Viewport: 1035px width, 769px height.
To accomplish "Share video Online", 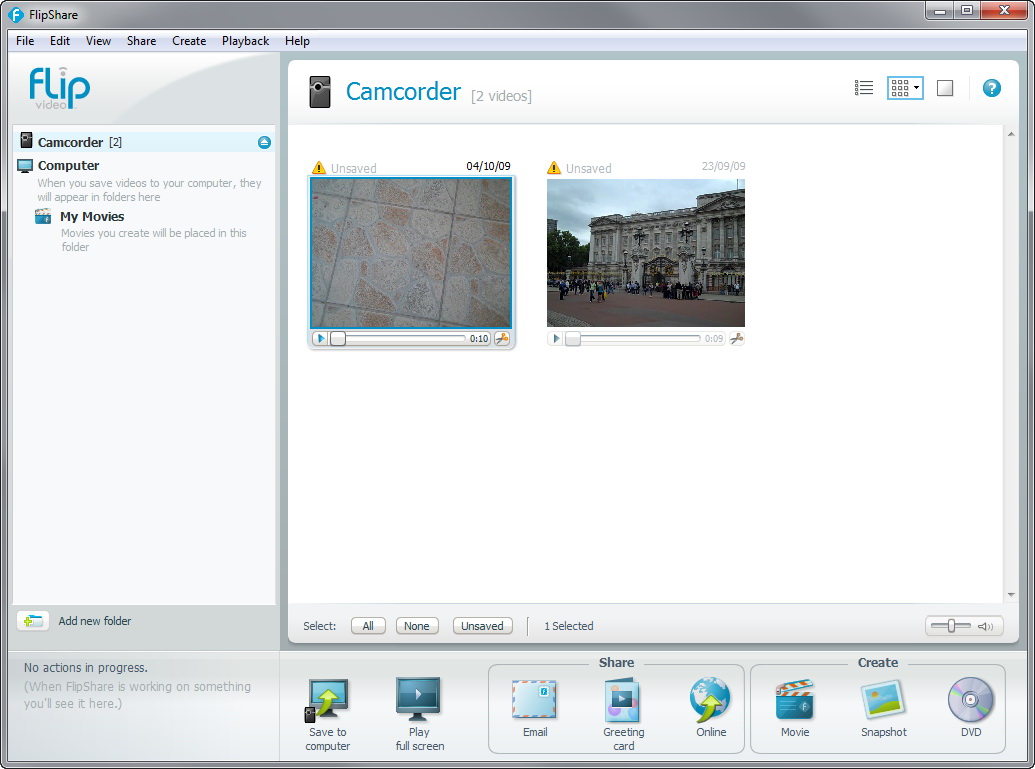I will pos(711,702).
